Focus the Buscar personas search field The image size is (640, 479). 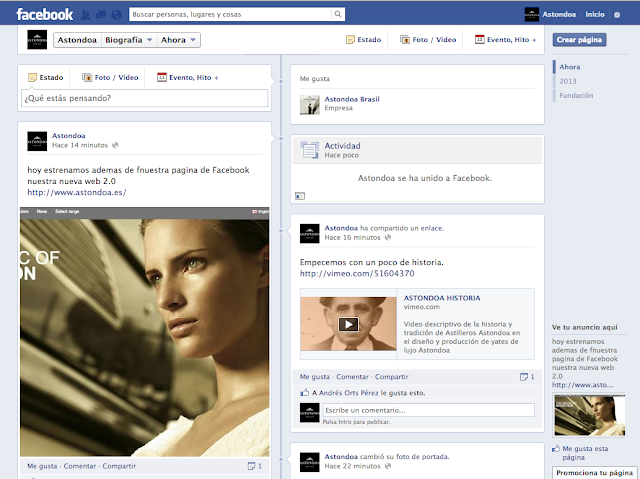coord(231,14)
